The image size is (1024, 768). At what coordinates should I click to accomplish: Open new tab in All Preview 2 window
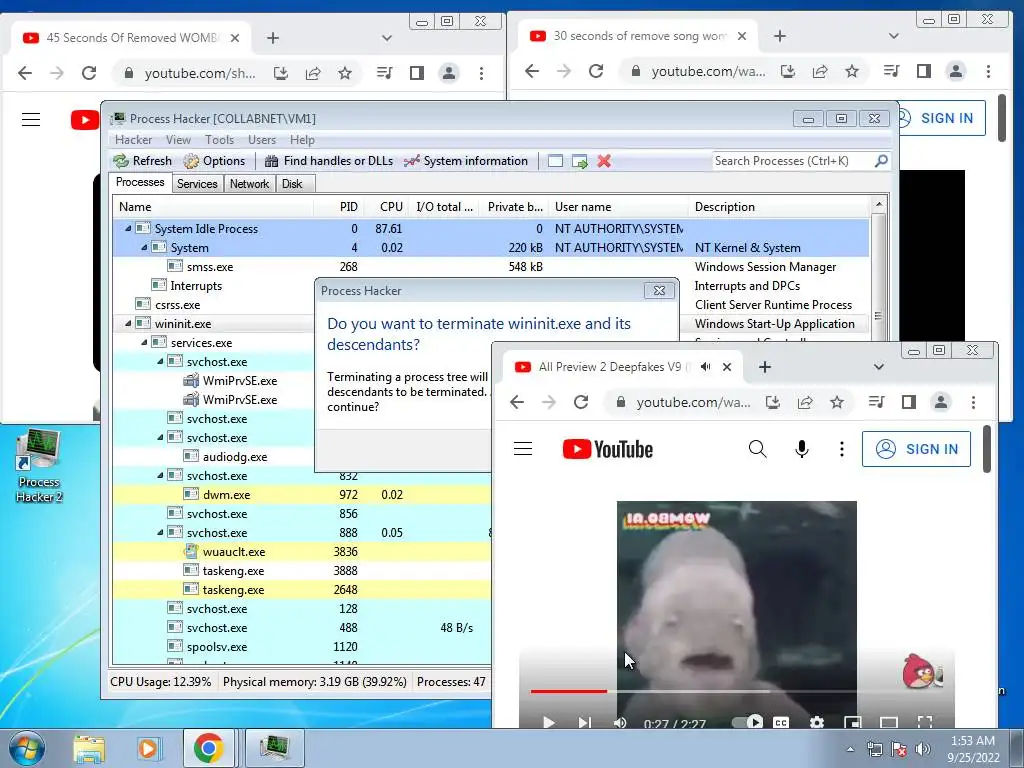click(765, 367)
